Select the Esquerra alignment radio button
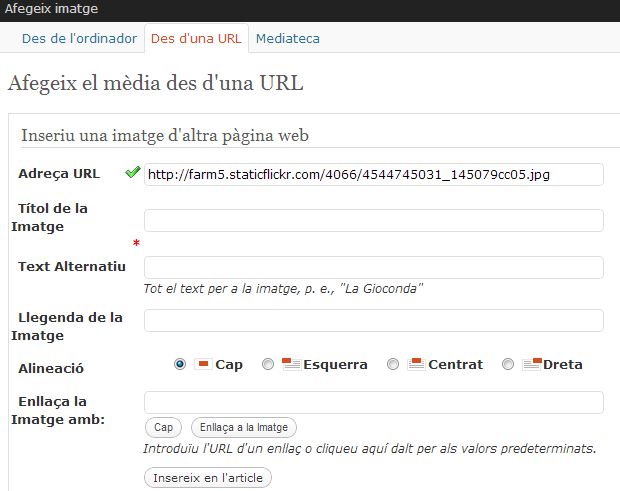This screenshot has width=620, height=491. click(268, 365)
